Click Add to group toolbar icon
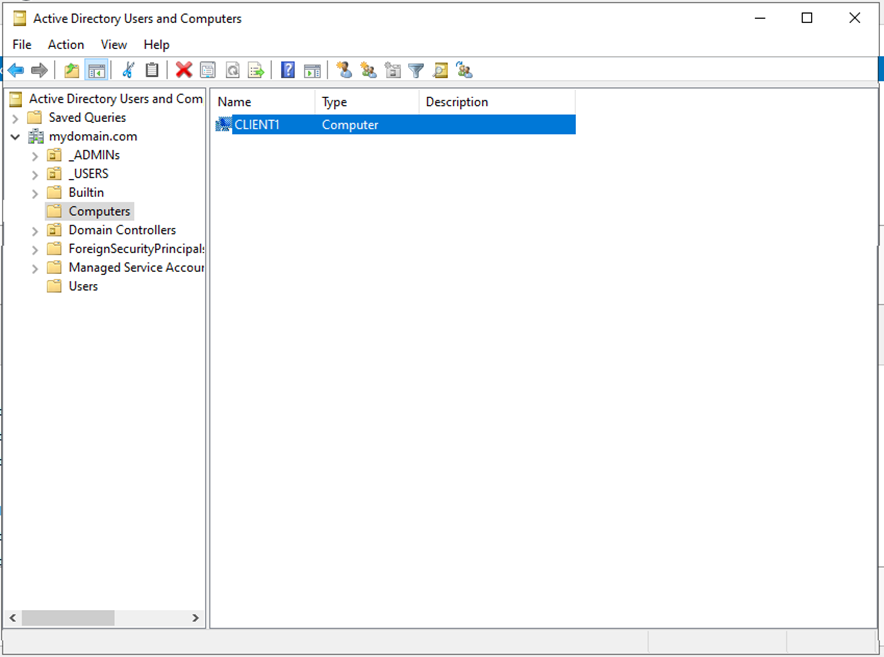 tap(464, 70)
